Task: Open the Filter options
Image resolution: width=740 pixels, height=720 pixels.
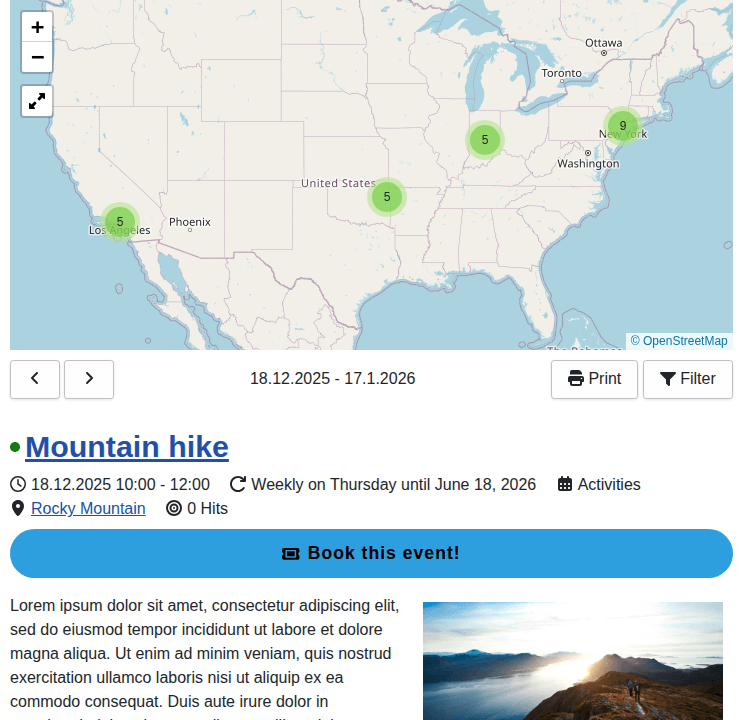Action: click(688, 379)
